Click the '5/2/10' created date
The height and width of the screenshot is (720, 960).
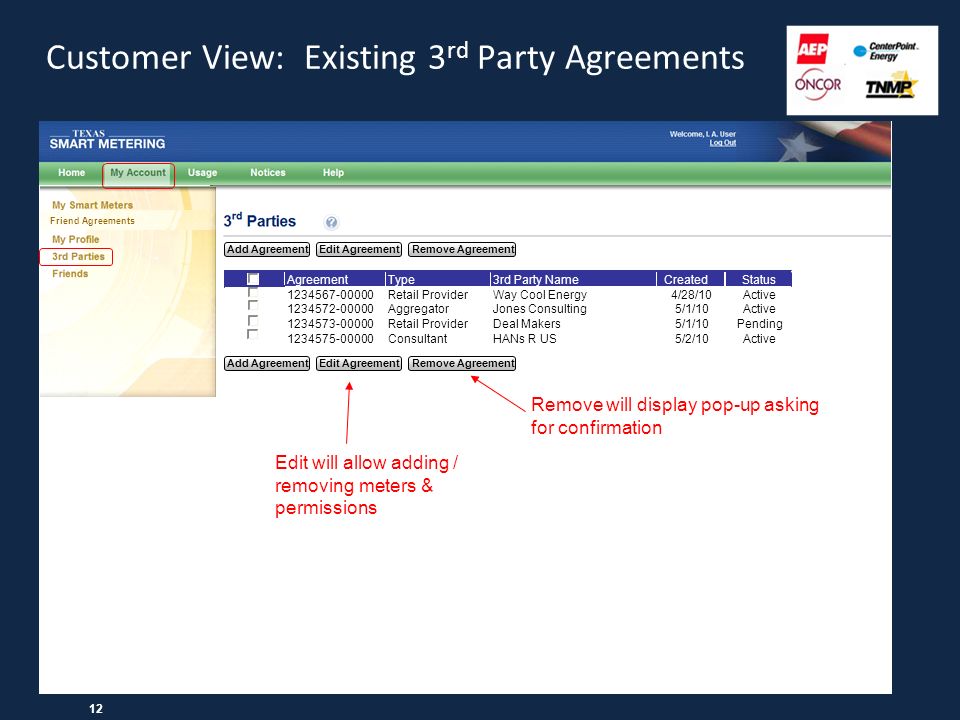pos(692,339)
